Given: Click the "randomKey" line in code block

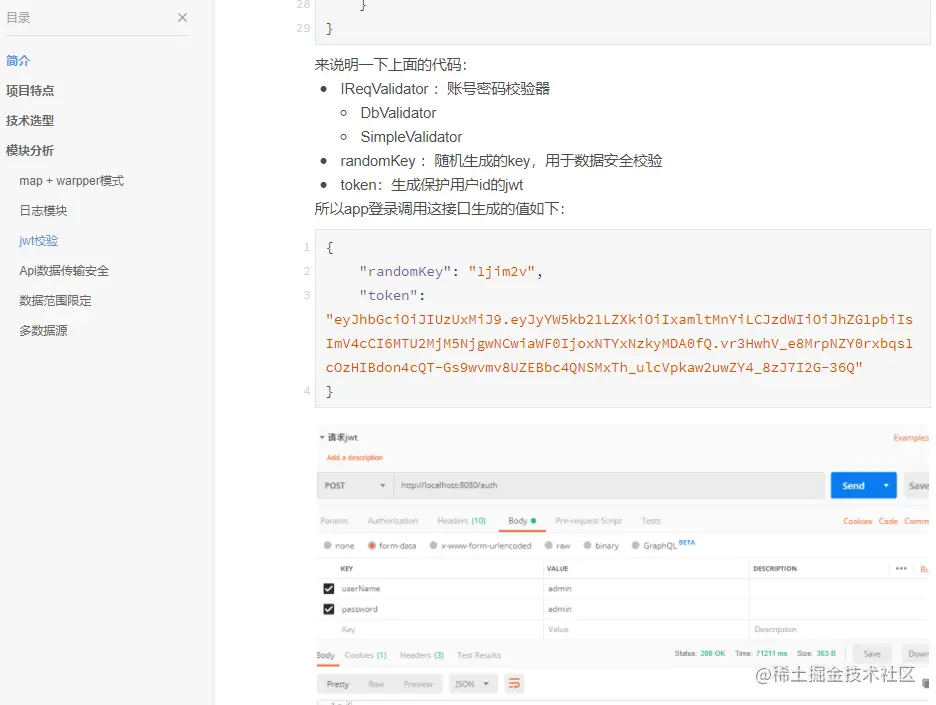Looking at the screenshot, I should coord(451,272).
